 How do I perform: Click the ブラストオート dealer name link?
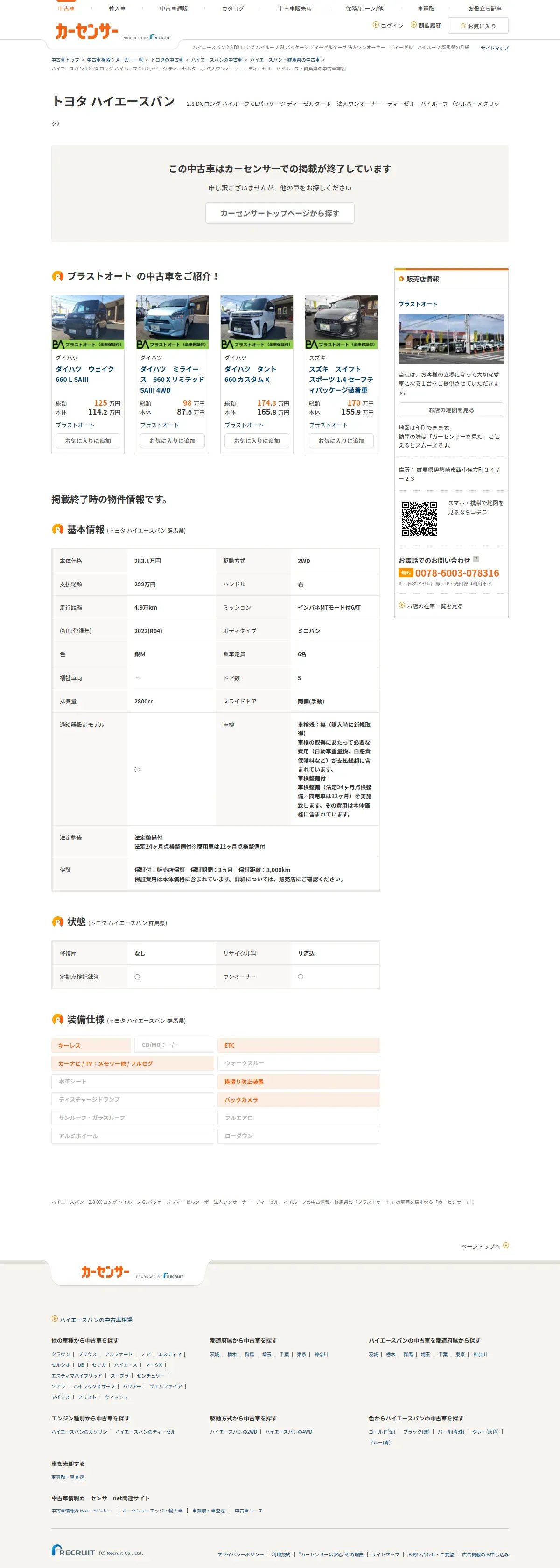418,304
